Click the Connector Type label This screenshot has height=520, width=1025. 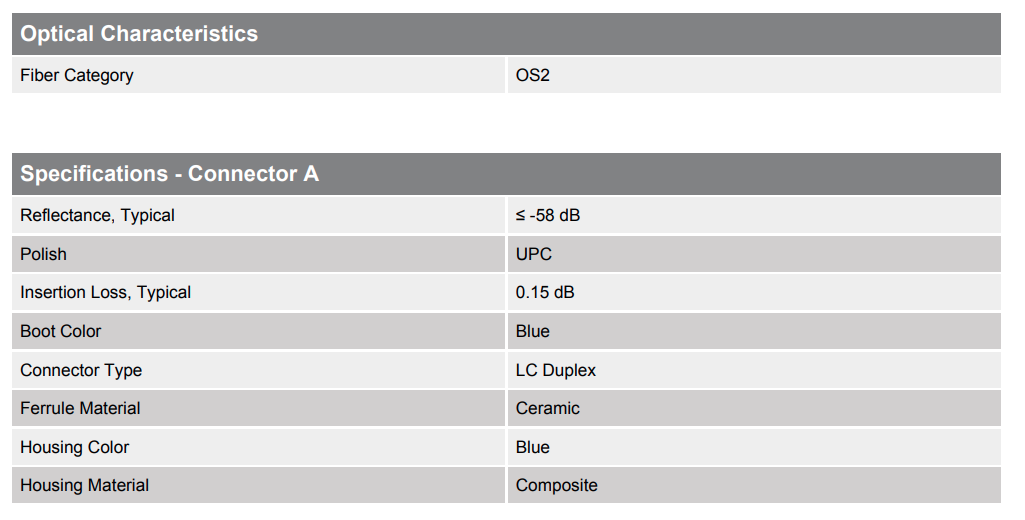(81, 370)
